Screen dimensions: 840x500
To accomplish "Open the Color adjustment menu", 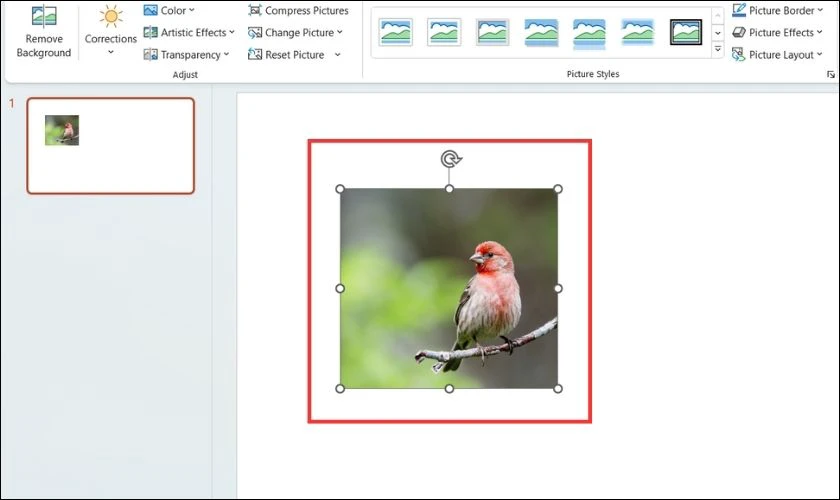I will (169, 10).
